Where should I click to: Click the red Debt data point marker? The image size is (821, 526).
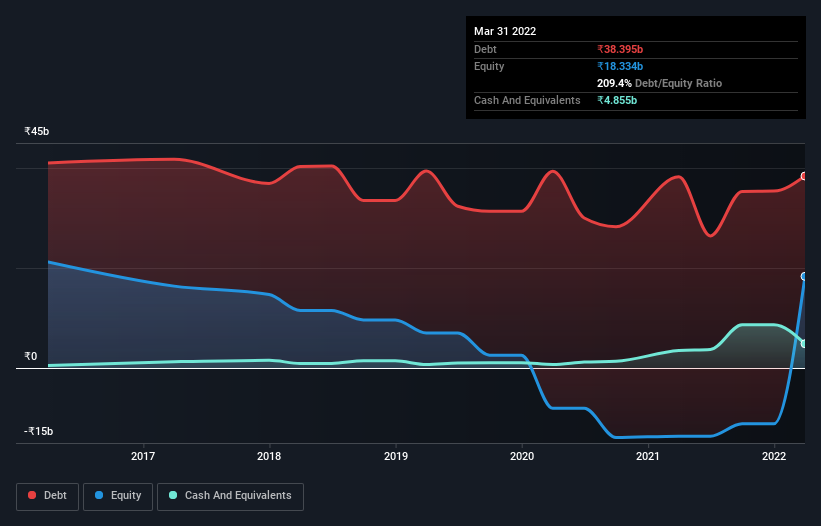(804, 176)
